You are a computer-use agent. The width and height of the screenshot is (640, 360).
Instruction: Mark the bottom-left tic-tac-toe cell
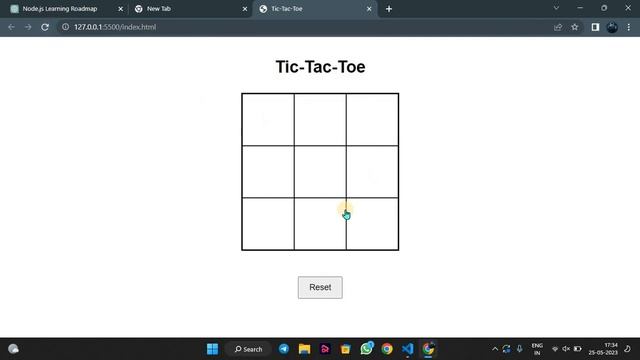(268, 224)
